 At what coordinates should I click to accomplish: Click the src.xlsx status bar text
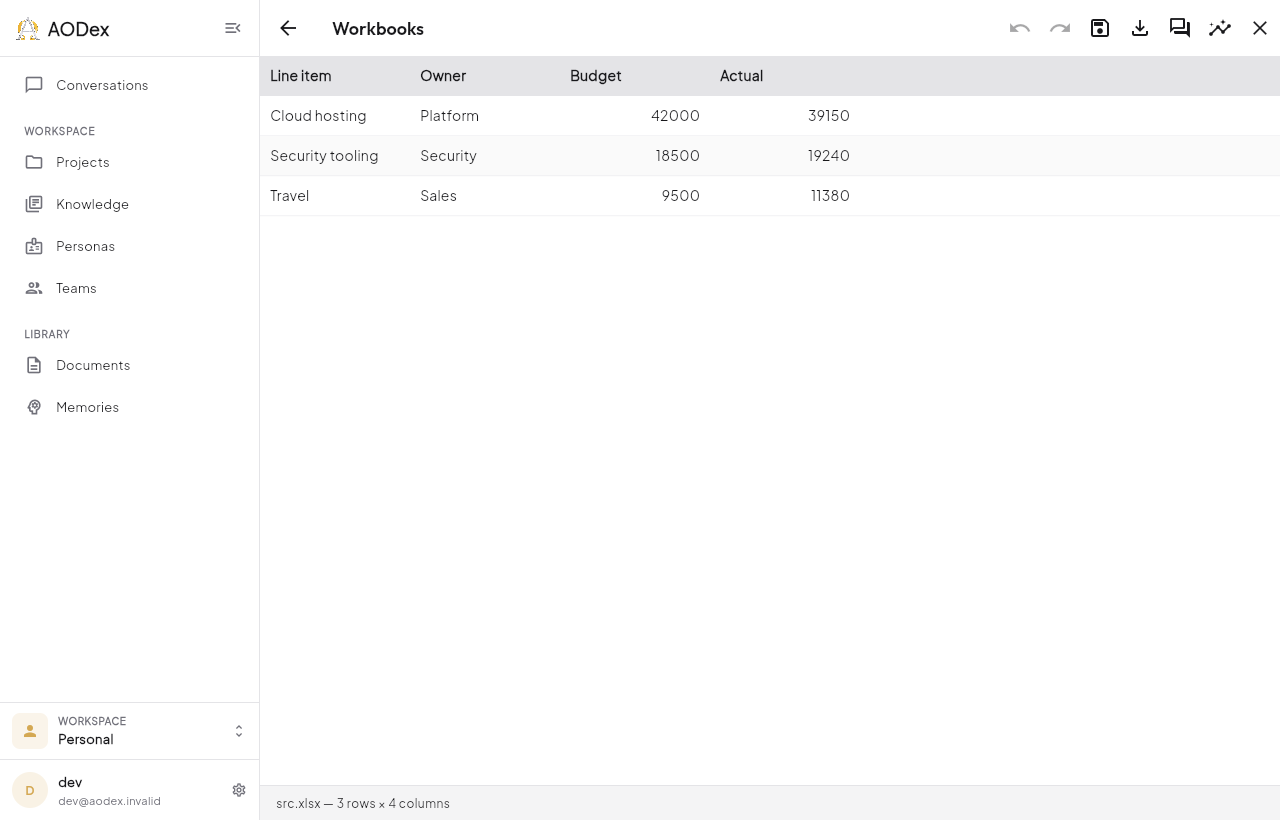pyautogui.click(x=363, y=803)
